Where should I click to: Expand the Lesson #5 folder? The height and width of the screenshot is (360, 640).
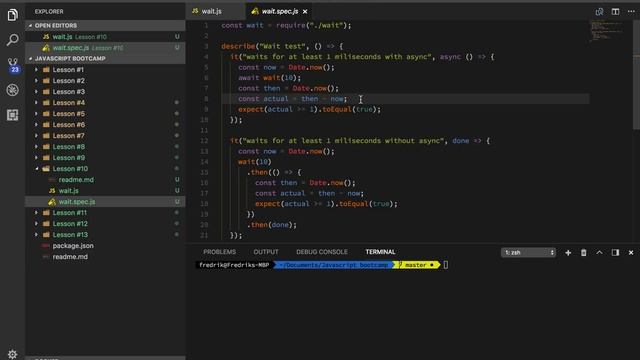coord(105,114)
